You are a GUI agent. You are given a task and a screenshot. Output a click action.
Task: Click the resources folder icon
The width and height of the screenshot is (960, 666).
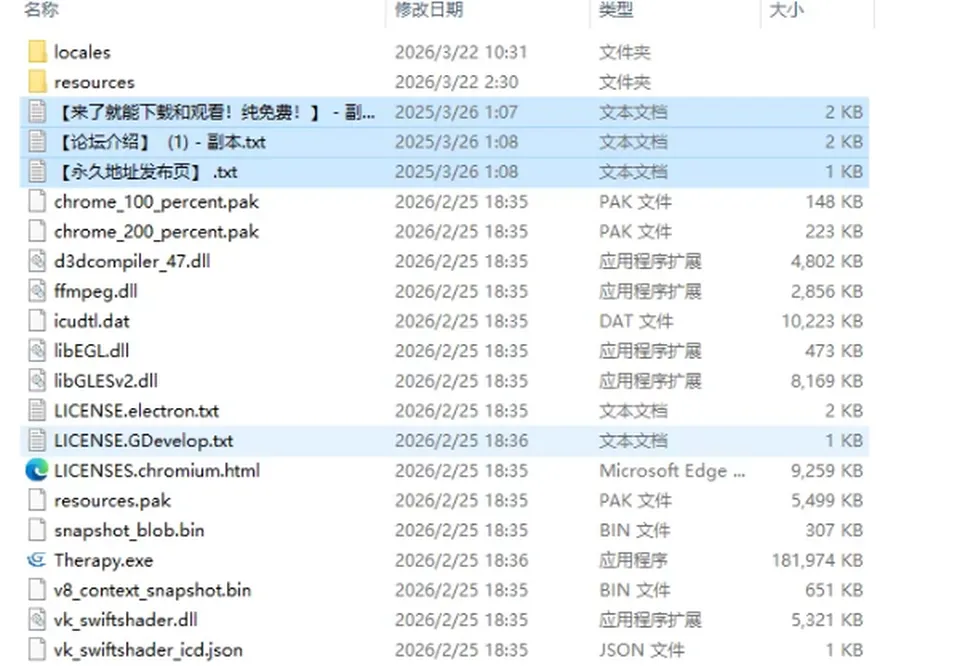tap(37, 82)
